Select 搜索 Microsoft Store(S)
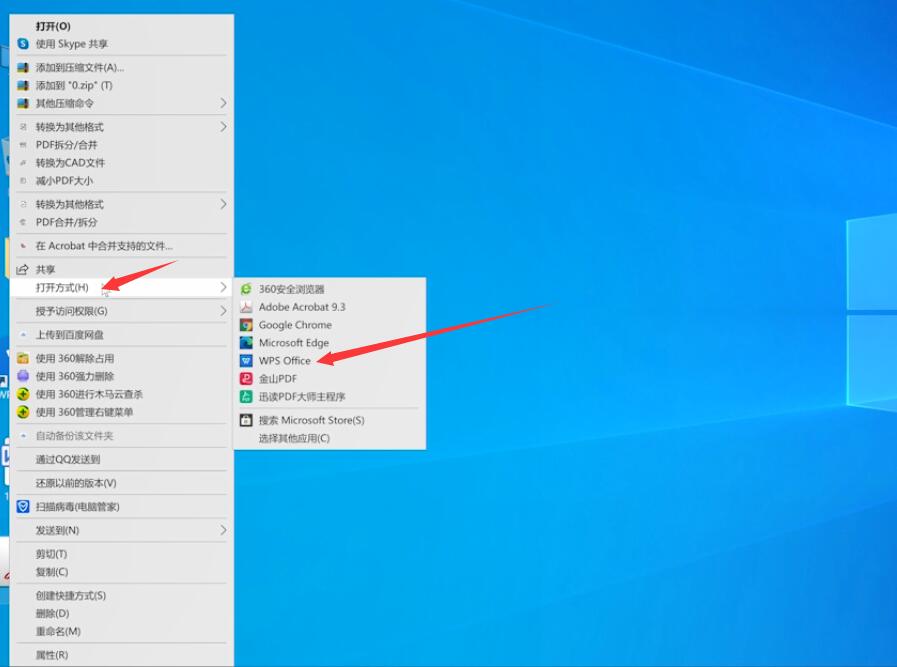This screenshot has width=897, height=667. pyautogui.click(x=312, y=420)
